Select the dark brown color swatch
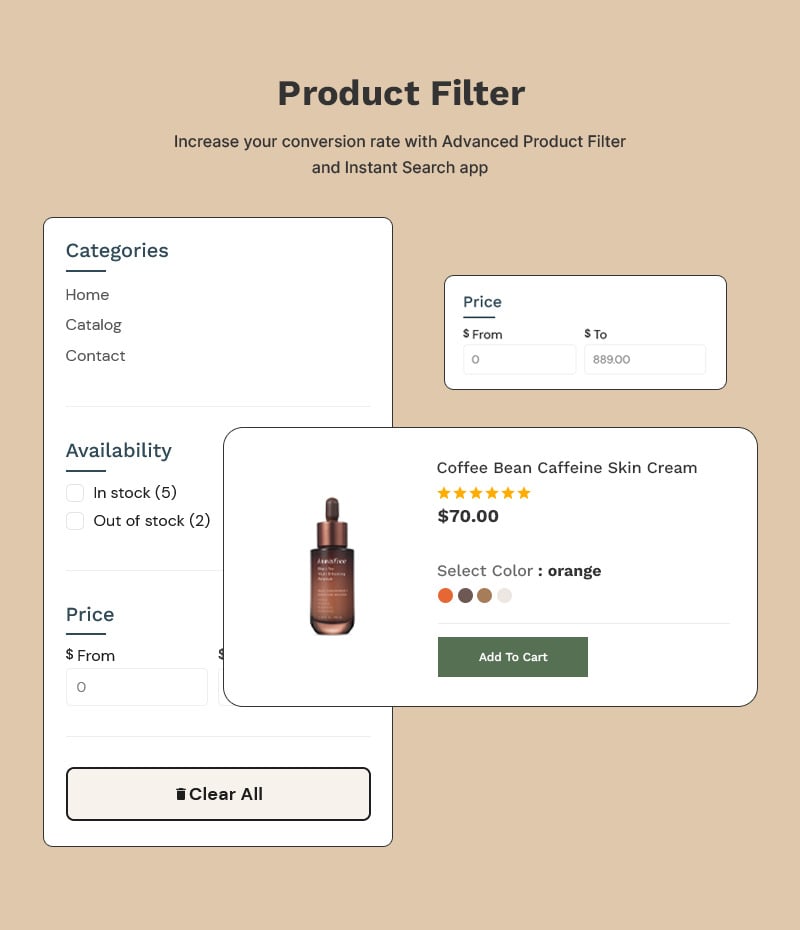800x930 pixels. coord(465,595)
